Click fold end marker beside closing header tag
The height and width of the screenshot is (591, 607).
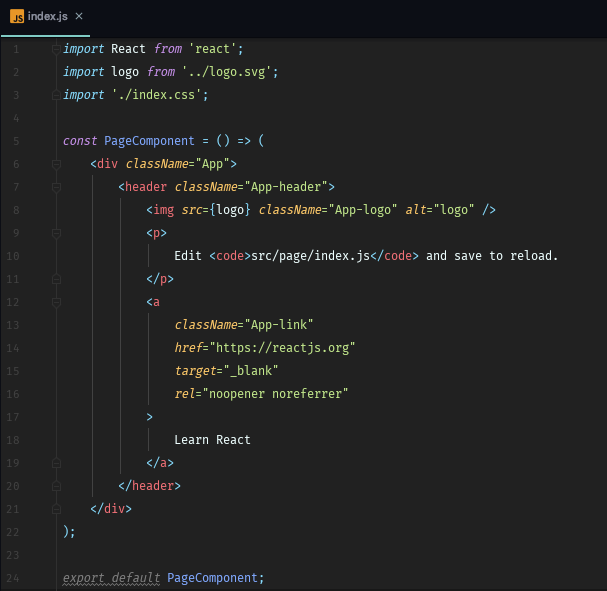[x=55, y=486]
